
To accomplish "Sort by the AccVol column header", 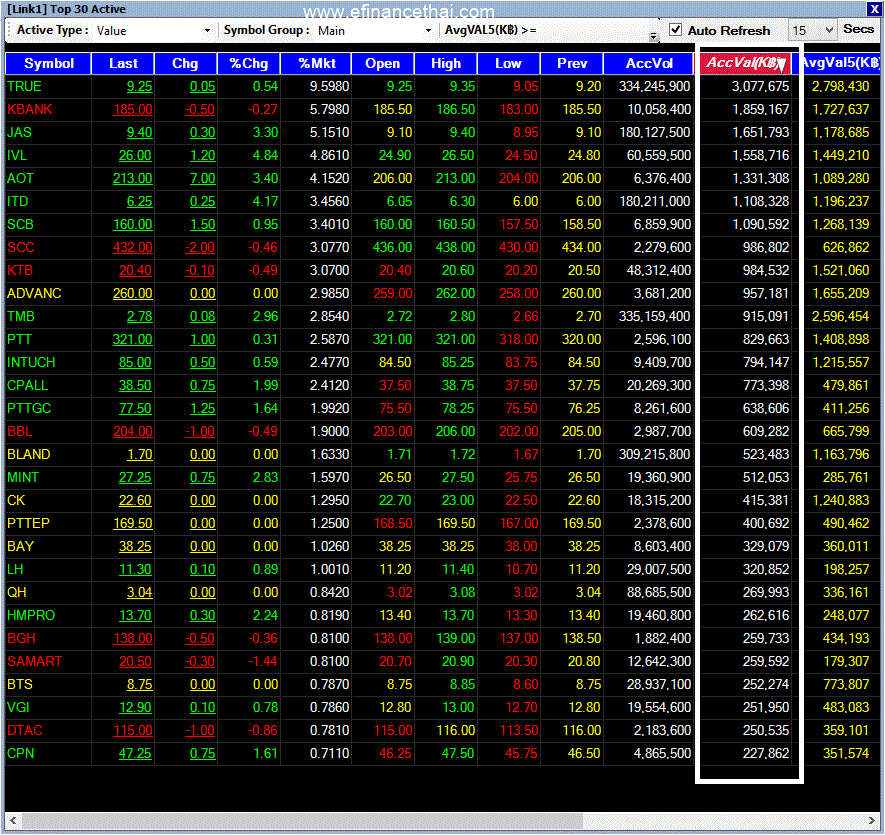I will point(649,63).
